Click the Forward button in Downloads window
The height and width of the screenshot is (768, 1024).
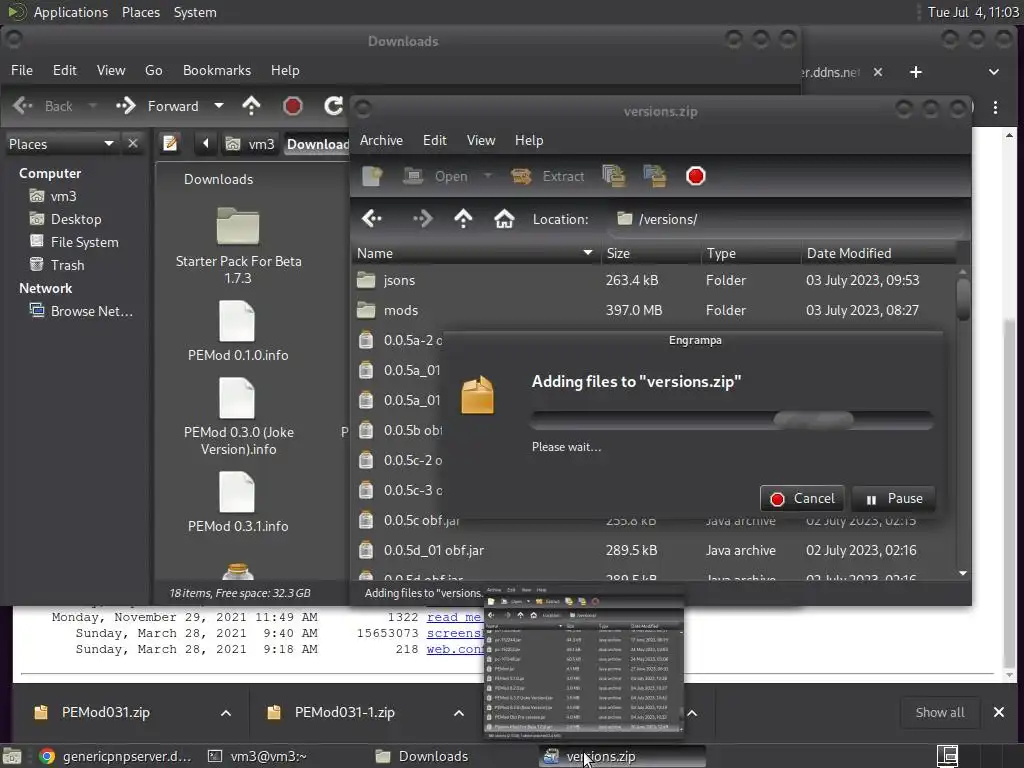[157, 106]
